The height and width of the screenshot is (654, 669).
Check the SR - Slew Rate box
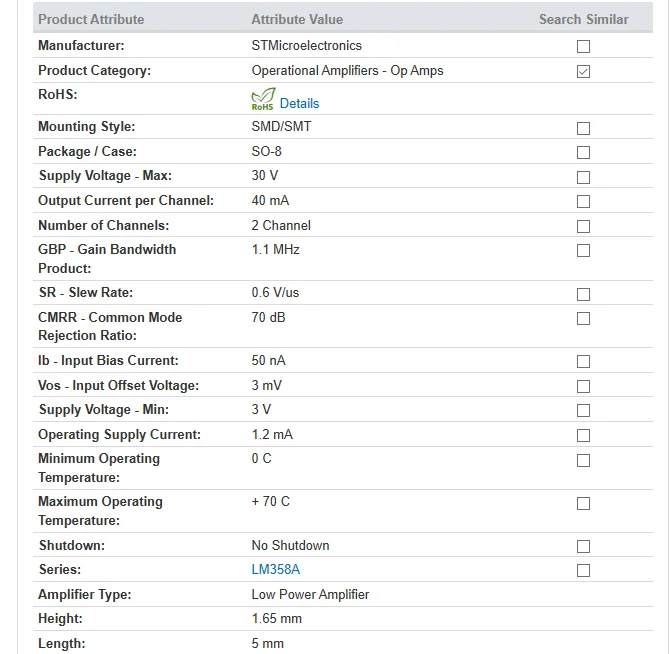click(583, 294)
